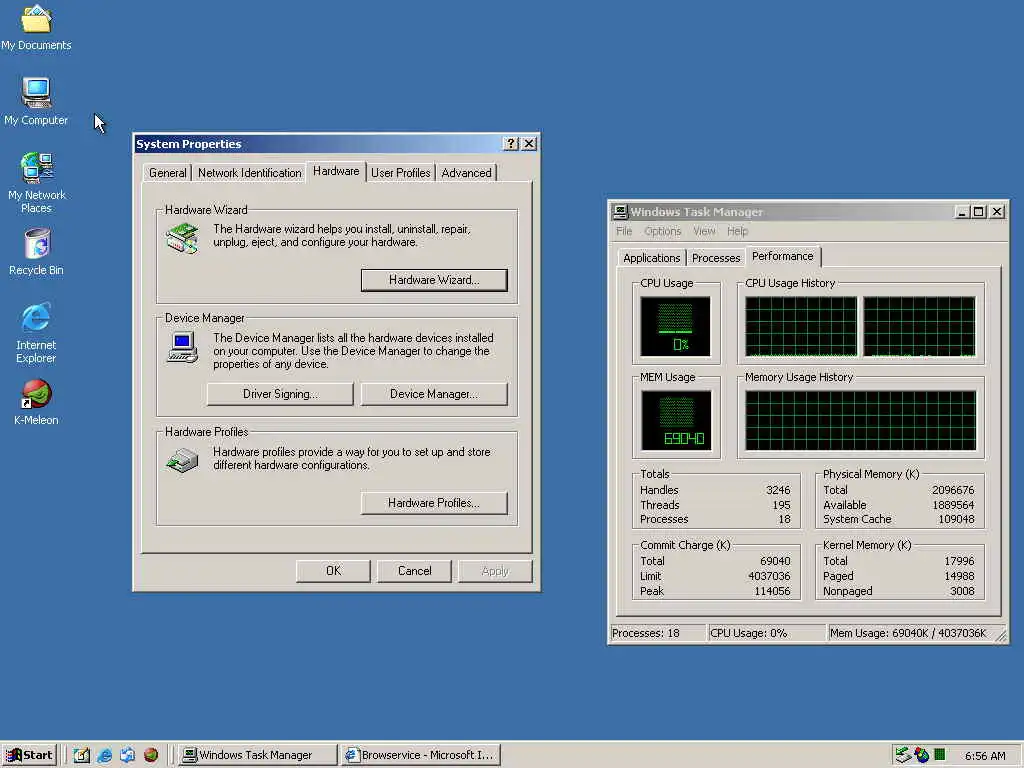1024x768 pixels.
Task: Click the second CPU Usage History graph
Action: [x=919, y=327]
